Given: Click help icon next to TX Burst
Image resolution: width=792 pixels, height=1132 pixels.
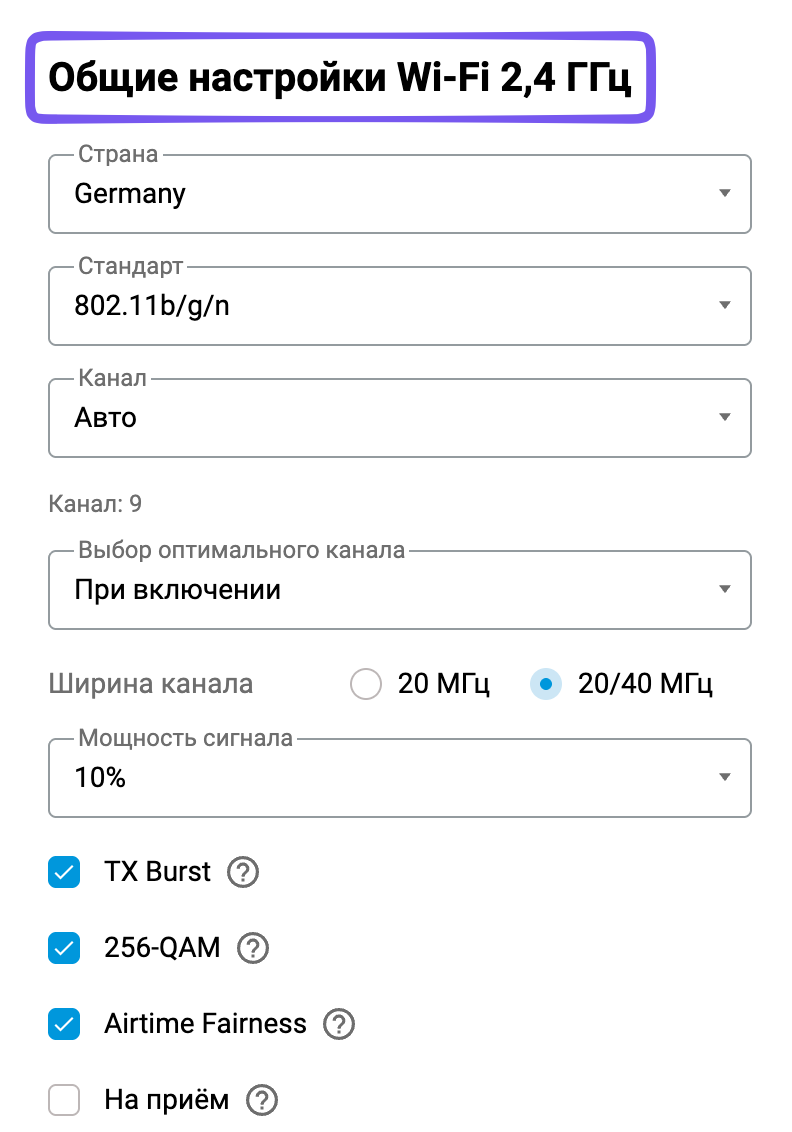Looking at the screenshot, I should coord(243,873).
